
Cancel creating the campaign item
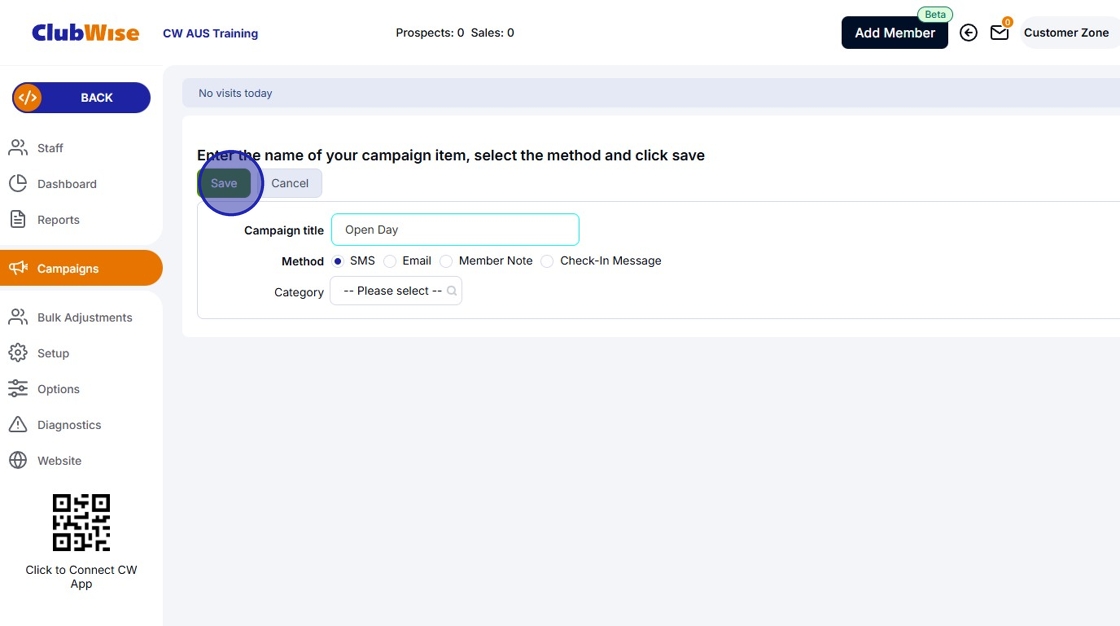pos(290,183)
